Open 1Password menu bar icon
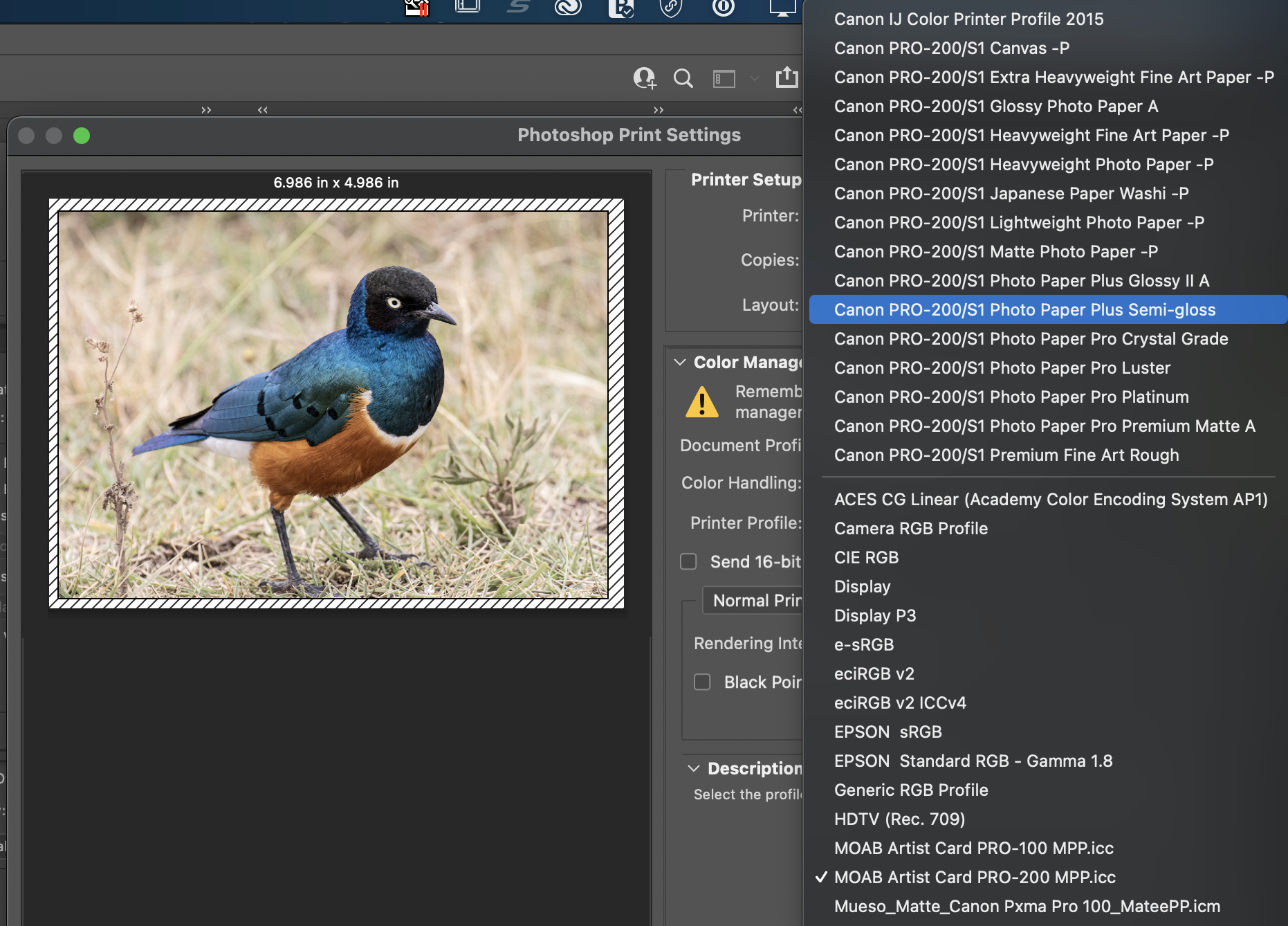Screen dimensions: 1288x926 pyautogui.click(x=724, y=8)
